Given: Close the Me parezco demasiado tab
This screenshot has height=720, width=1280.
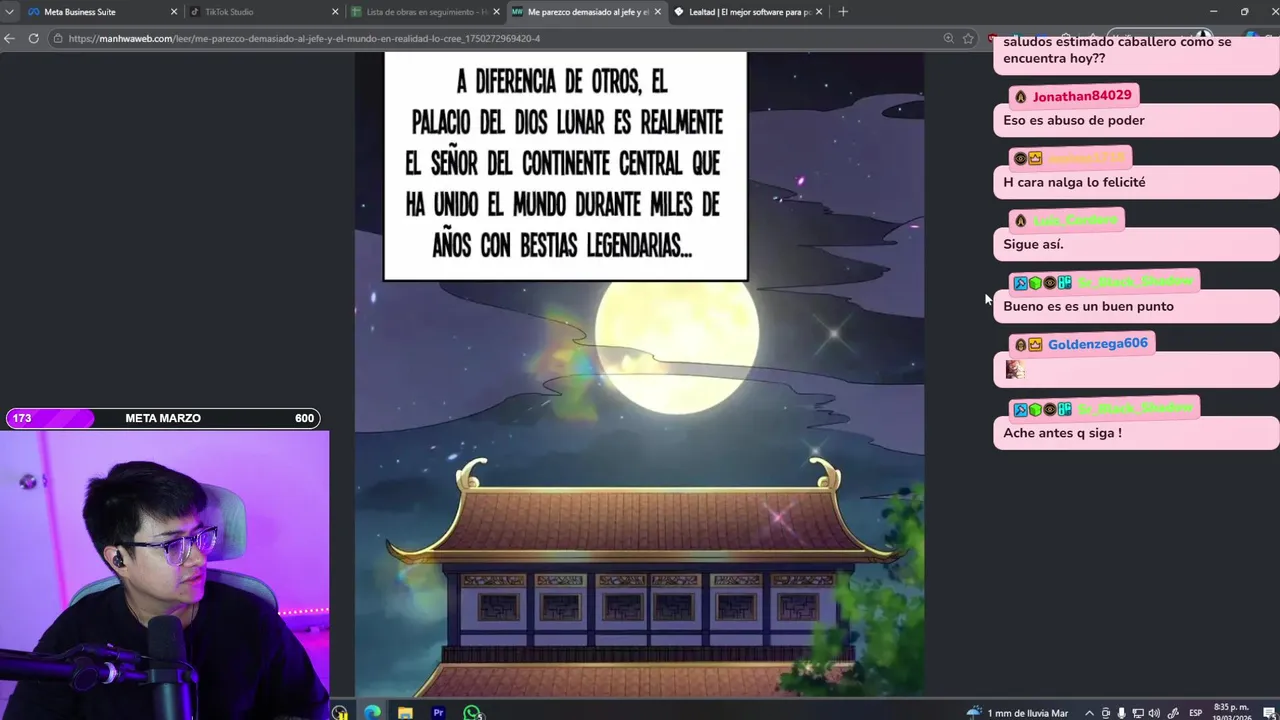Looking at the screenshot, I should pyautogui.click(x=657, y=12).
